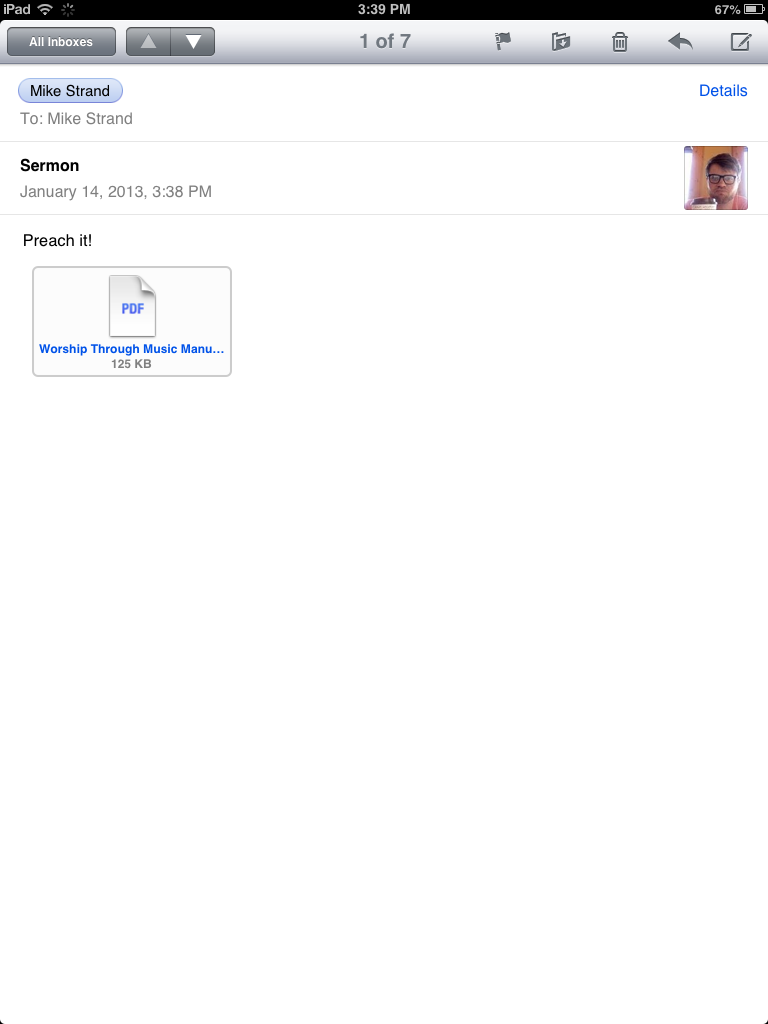Open the PDF document icon

click(132, 306)
